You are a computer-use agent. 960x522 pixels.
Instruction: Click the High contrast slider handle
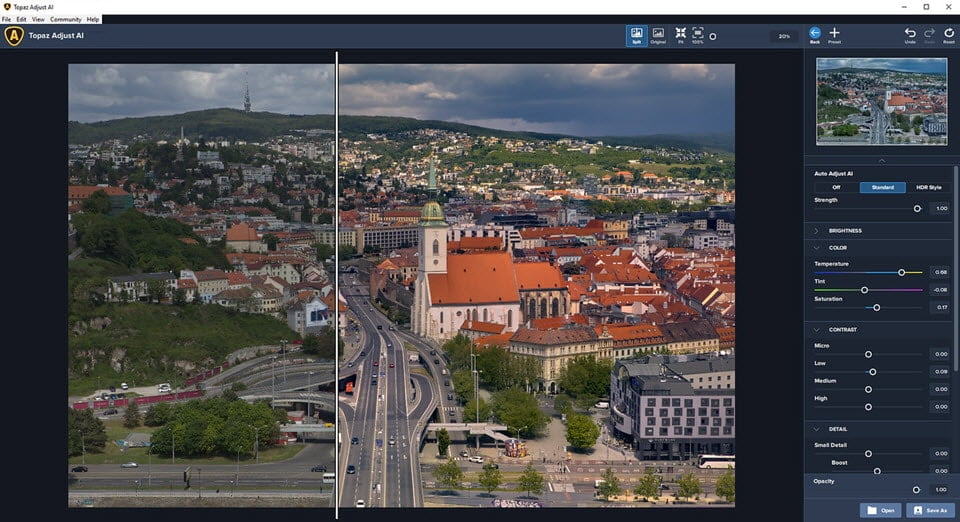868,407
